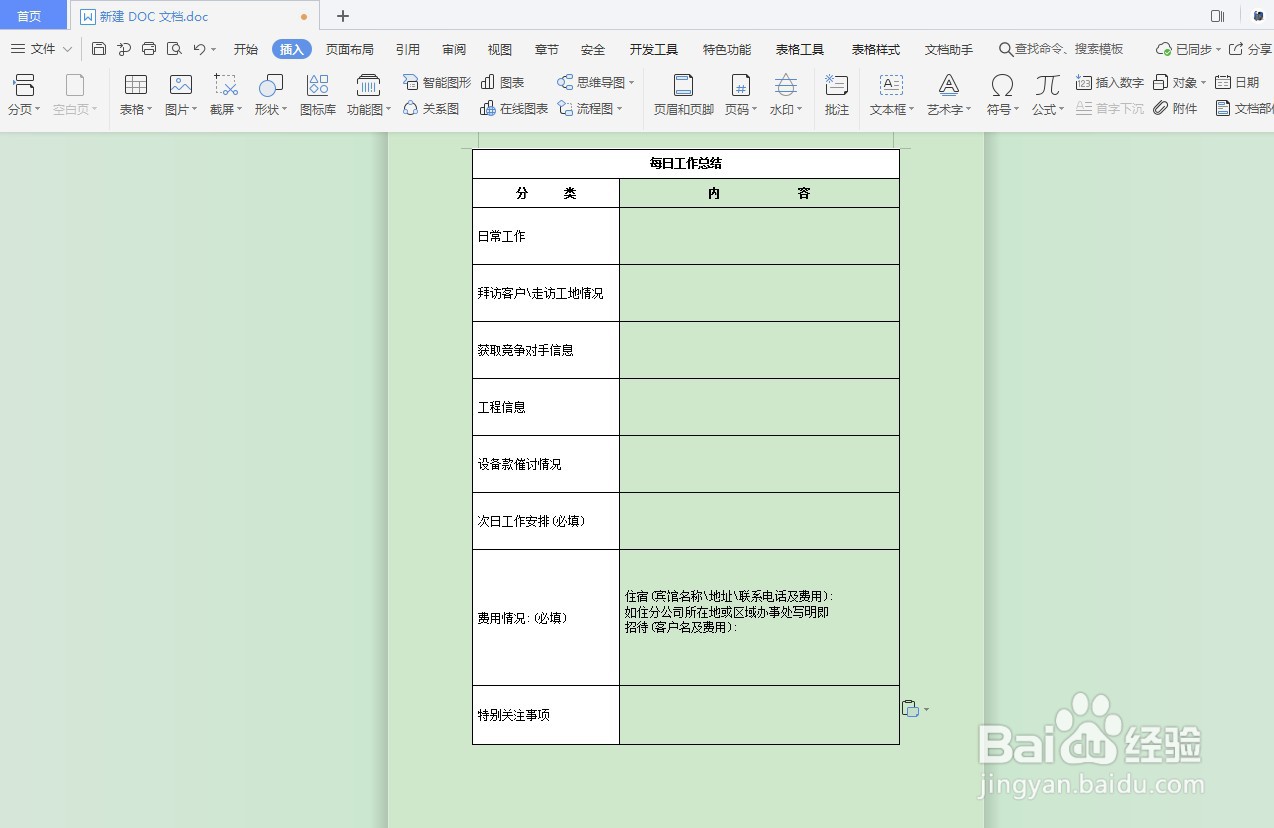Open the 表格 table insert tool

click(136, 95)
